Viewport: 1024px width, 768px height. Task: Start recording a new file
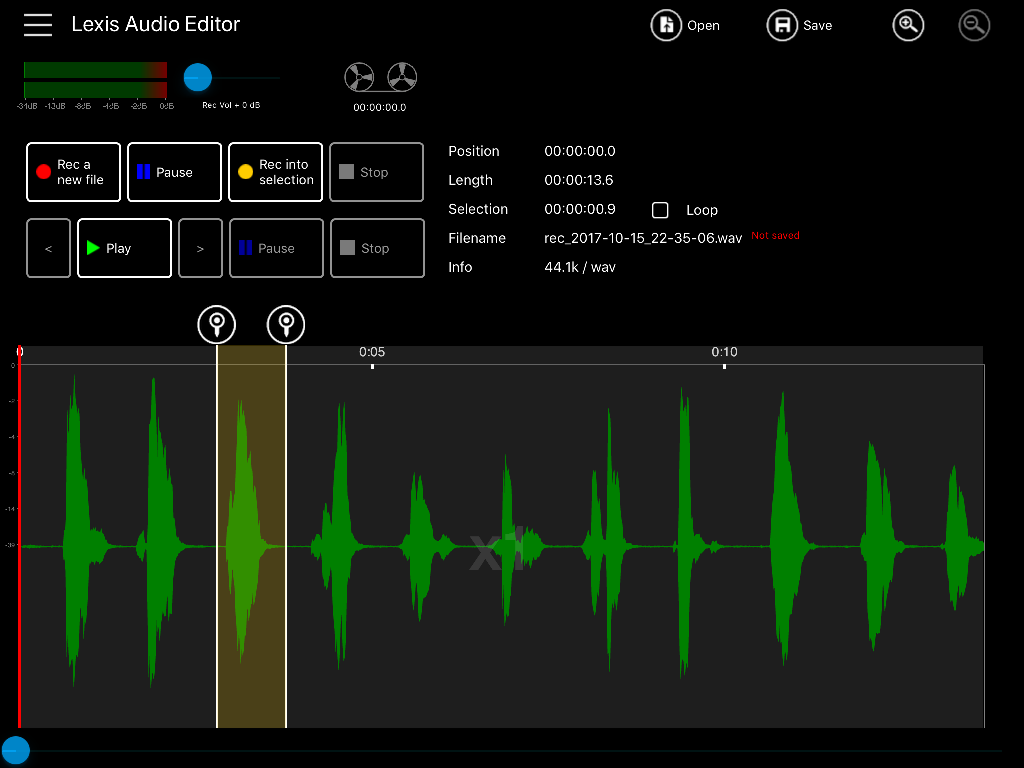point(74,172)
